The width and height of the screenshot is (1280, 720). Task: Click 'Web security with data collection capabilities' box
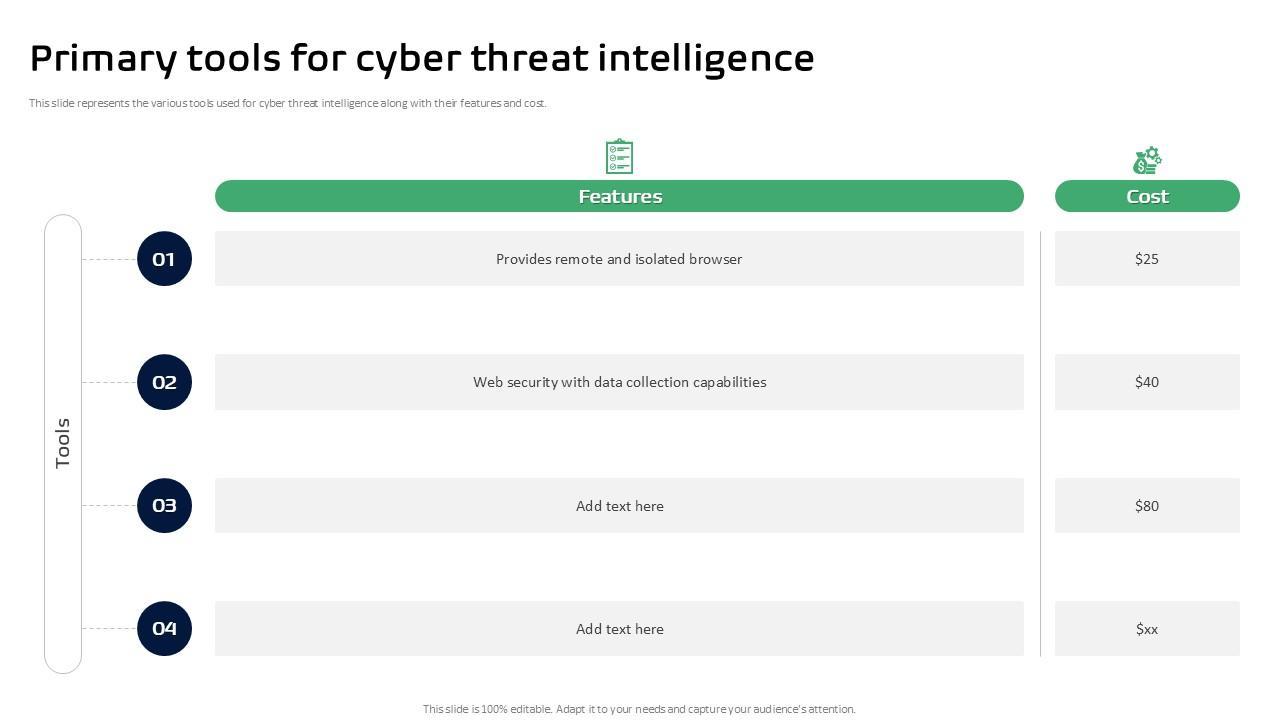tap(619, 382)
